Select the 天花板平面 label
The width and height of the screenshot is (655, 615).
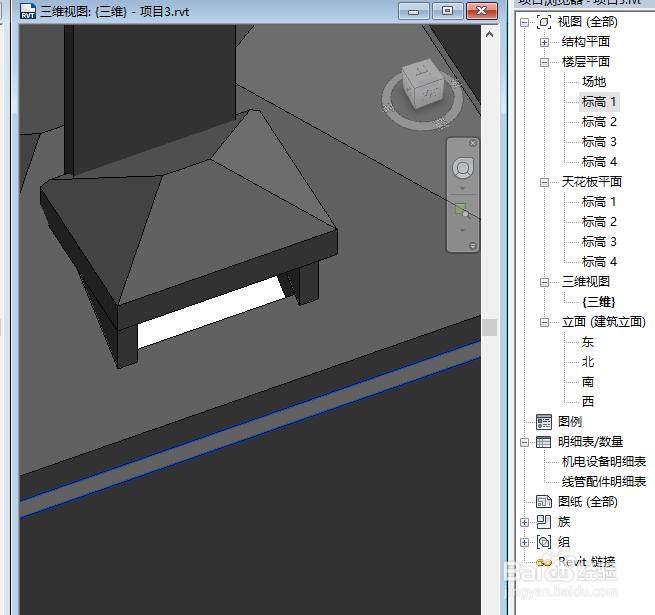[x=592, y=182]
